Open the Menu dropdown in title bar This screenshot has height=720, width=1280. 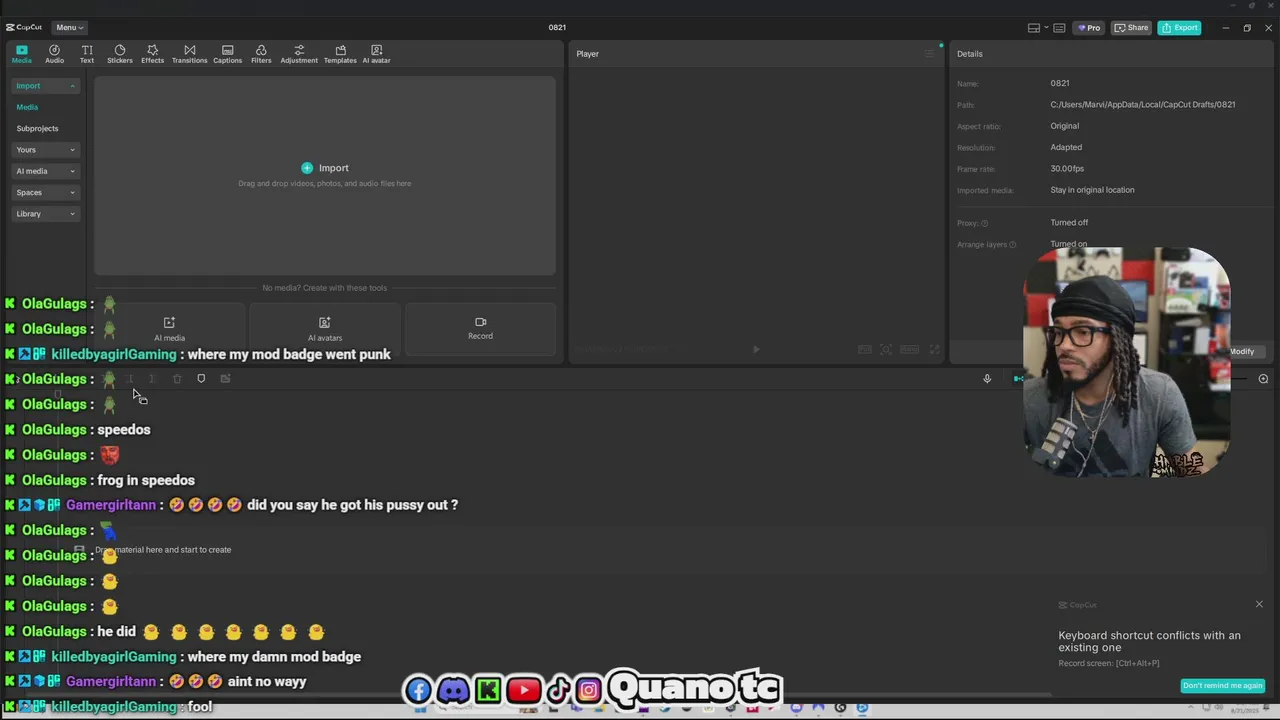pyautogui.click(x=69, y=27)
